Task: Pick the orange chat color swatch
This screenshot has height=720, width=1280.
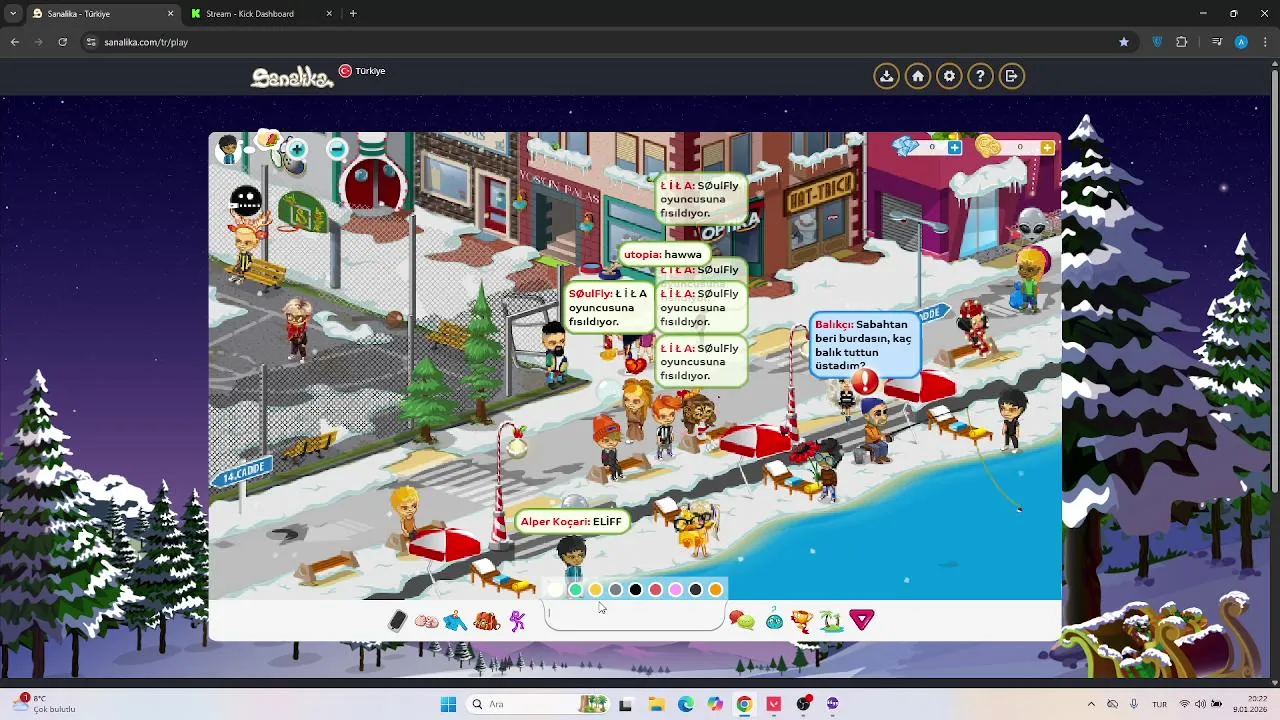Action: [715, 590]
